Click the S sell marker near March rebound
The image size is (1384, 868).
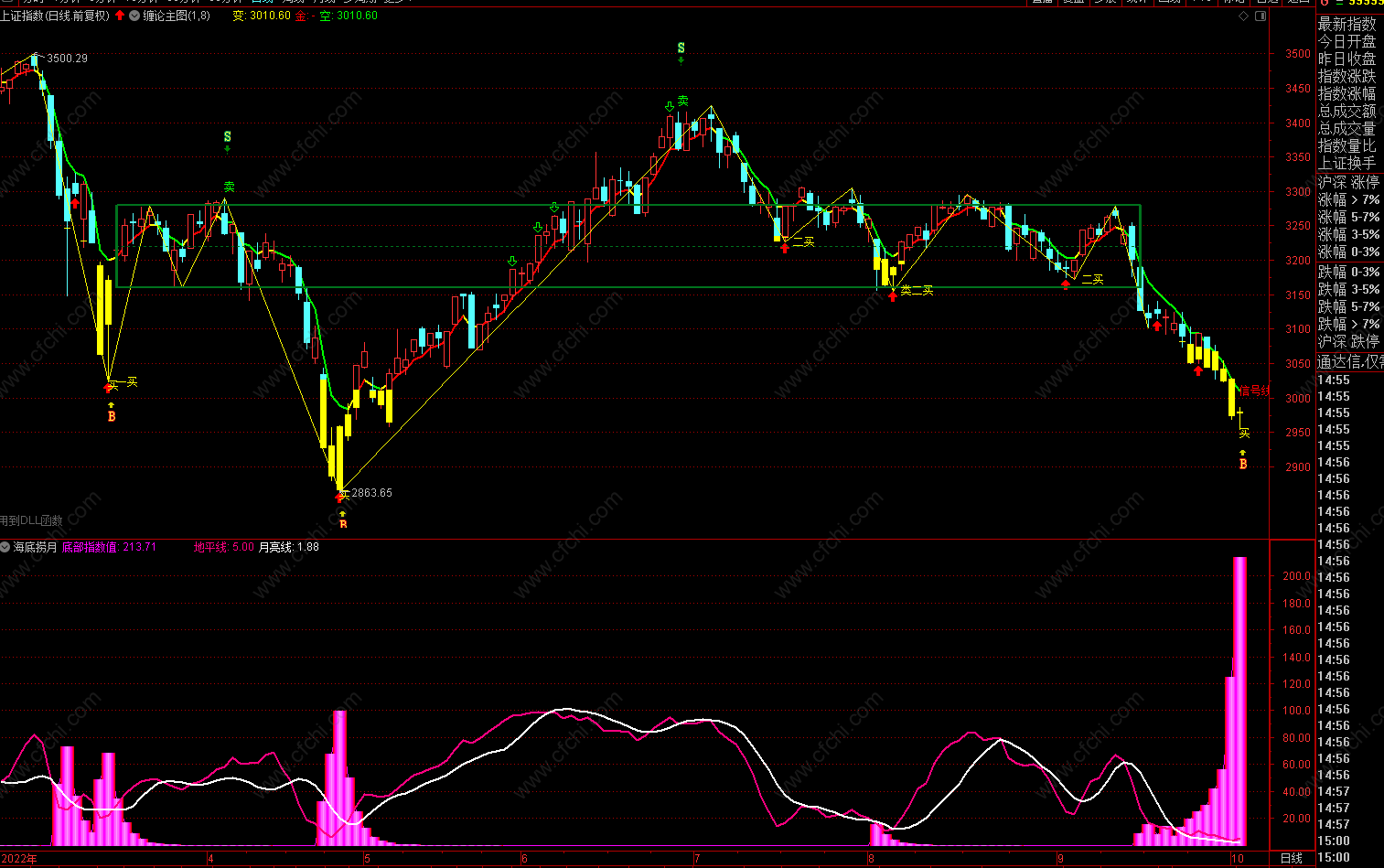228,137
